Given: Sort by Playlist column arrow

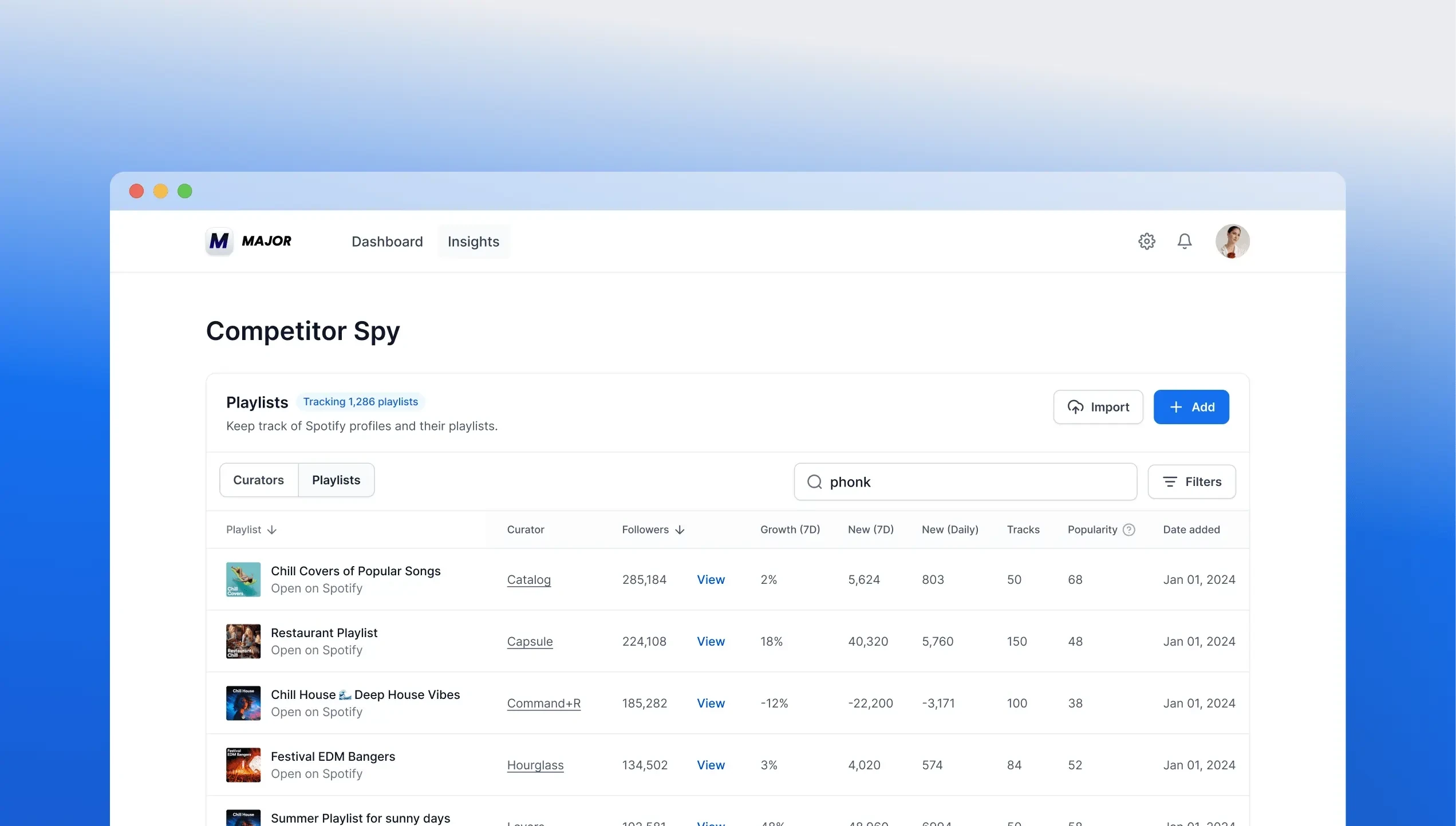Looking at the screenshot, I should [272, 530].
